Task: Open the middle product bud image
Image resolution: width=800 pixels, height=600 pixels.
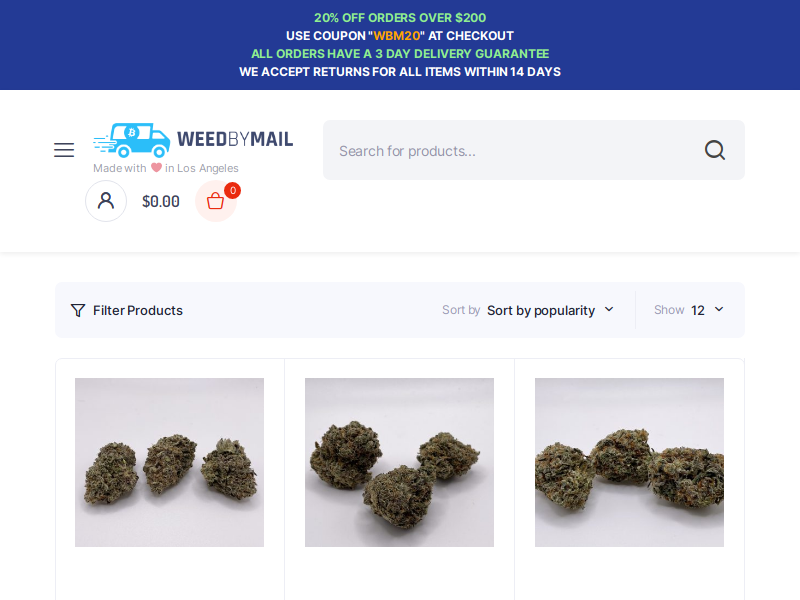Action: point(399,462)
